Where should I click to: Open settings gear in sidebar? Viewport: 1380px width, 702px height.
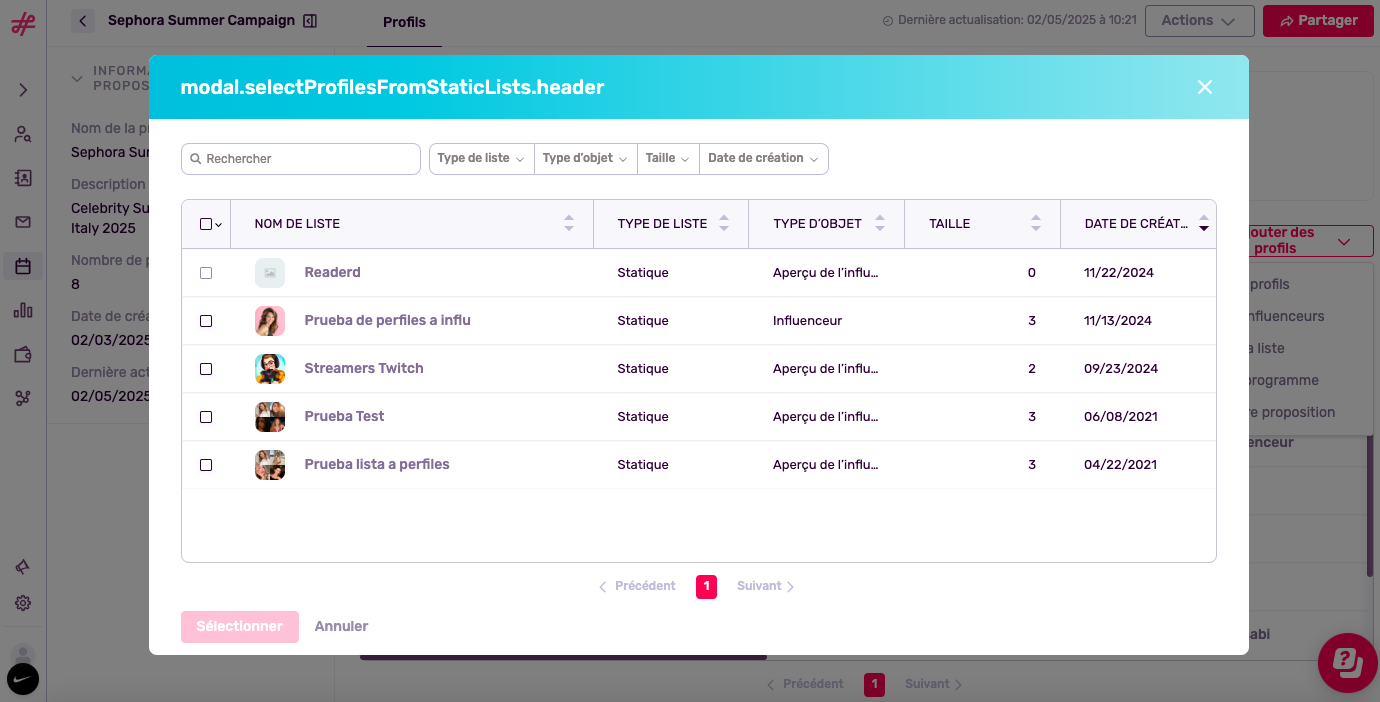(23, 603)
